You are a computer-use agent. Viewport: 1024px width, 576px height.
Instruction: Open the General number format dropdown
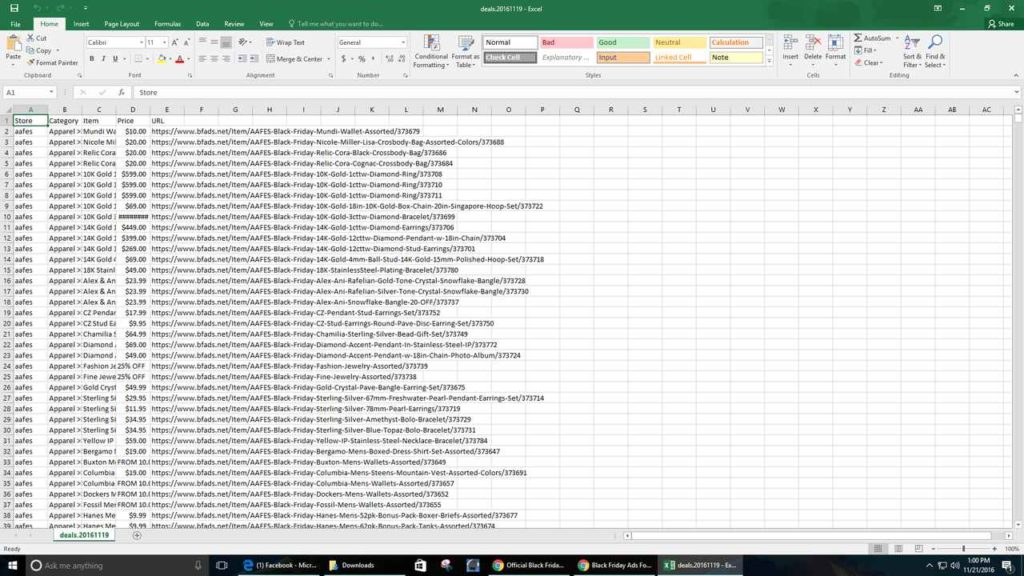(x=403, y=42)
